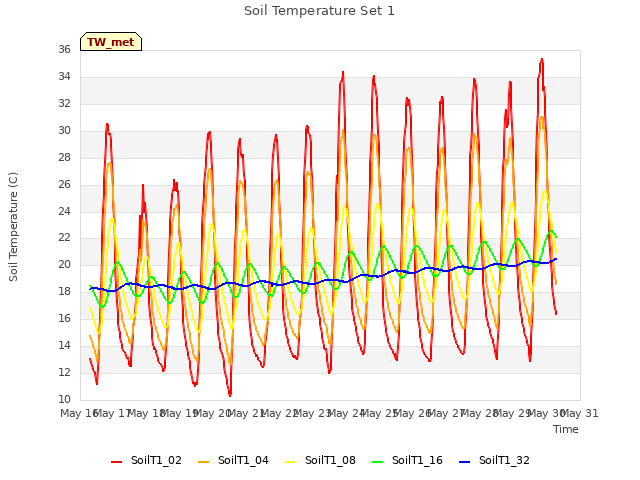
Task: Click the Soil Temperature (C) axis label
Action: pos(13,227)
